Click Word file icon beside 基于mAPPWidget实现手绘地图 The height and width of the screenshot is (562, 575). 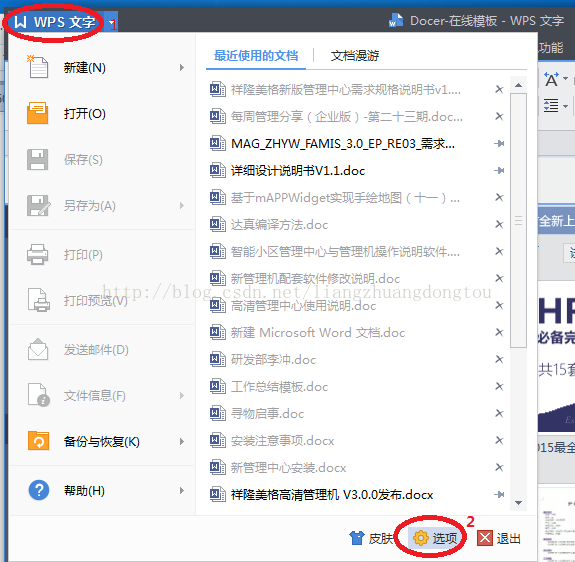click(217, 198)
